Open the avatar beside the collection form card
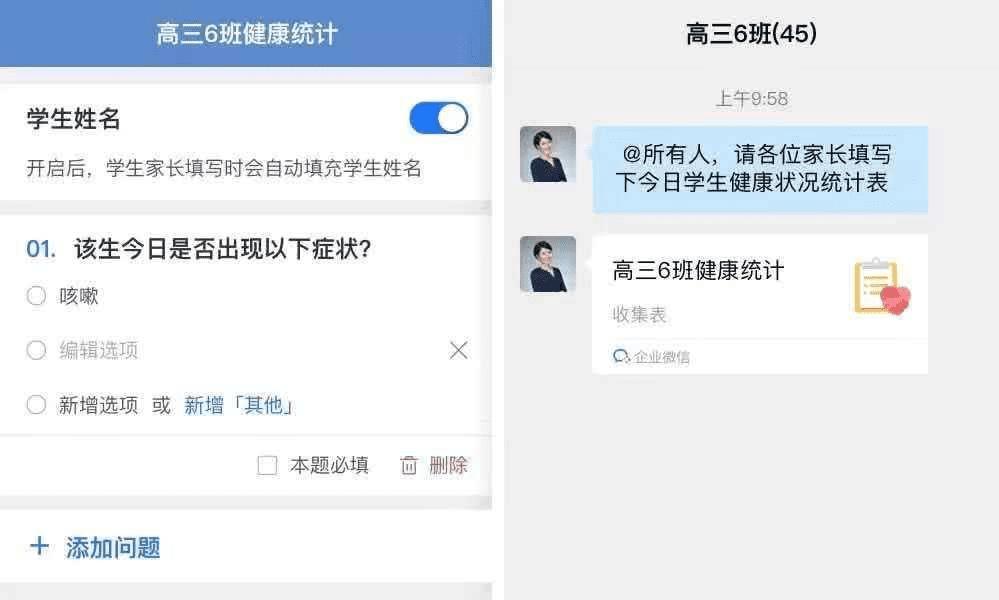Screen dimensions: 999x600 pyautogui.click(x=548, y=264)
